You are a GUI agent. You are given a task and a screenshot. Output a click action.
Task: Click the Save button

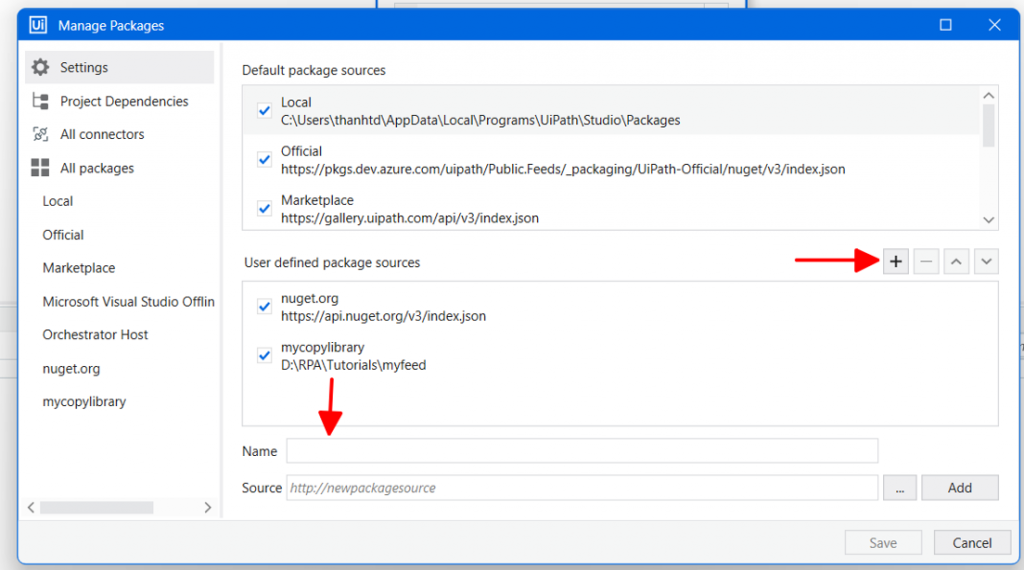tap(883, 543)
